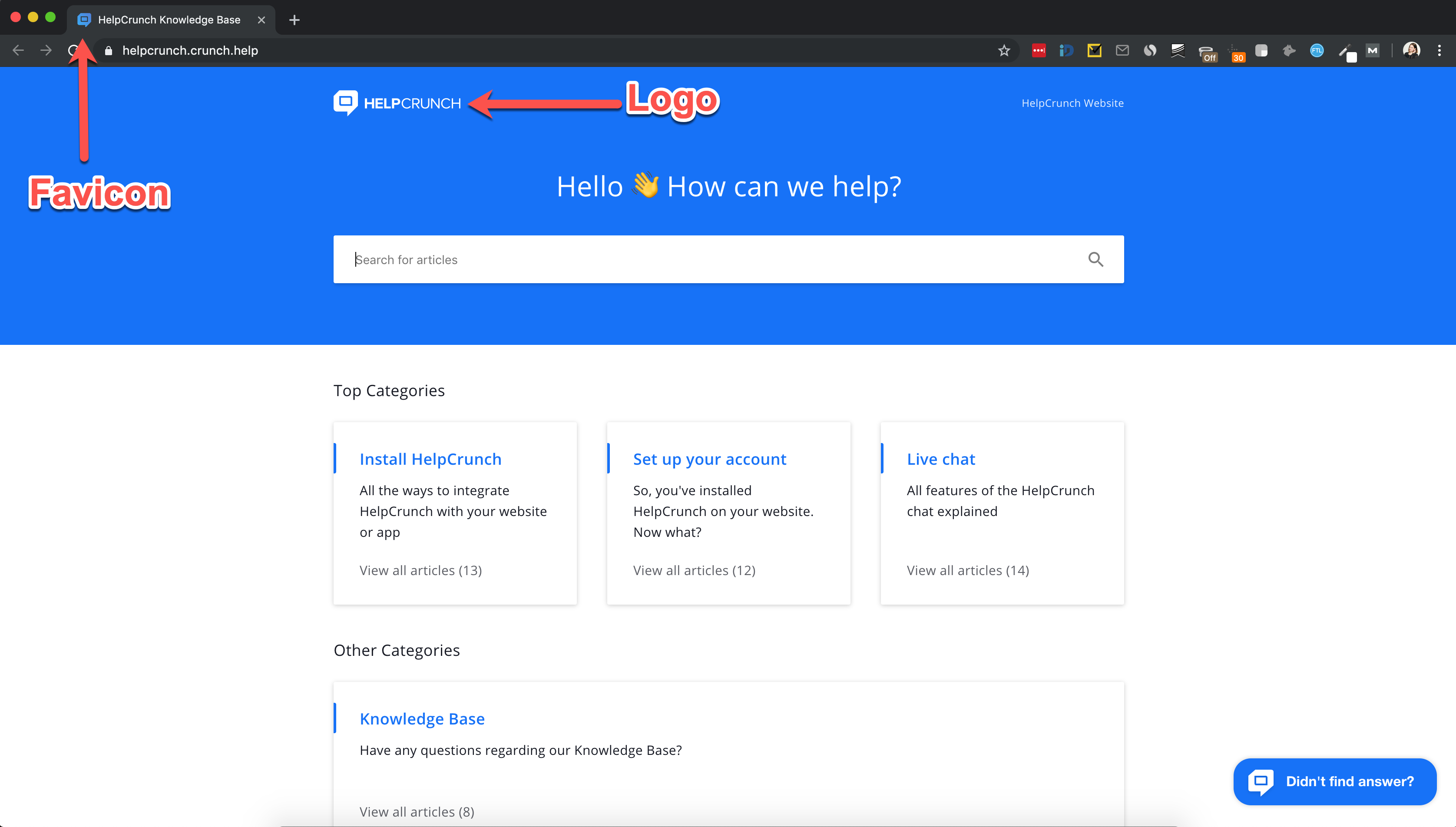Open the eyedropper color picker extension
Screen dimensions: 1456x827
[x=1347, y=53]
